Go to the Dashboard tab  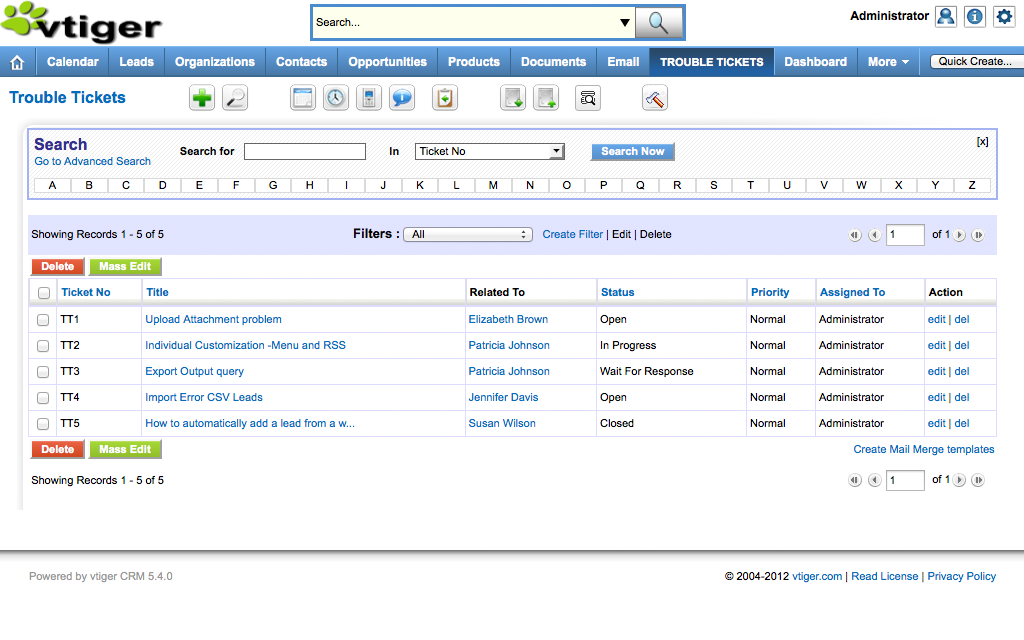click(x=815, y=62)
